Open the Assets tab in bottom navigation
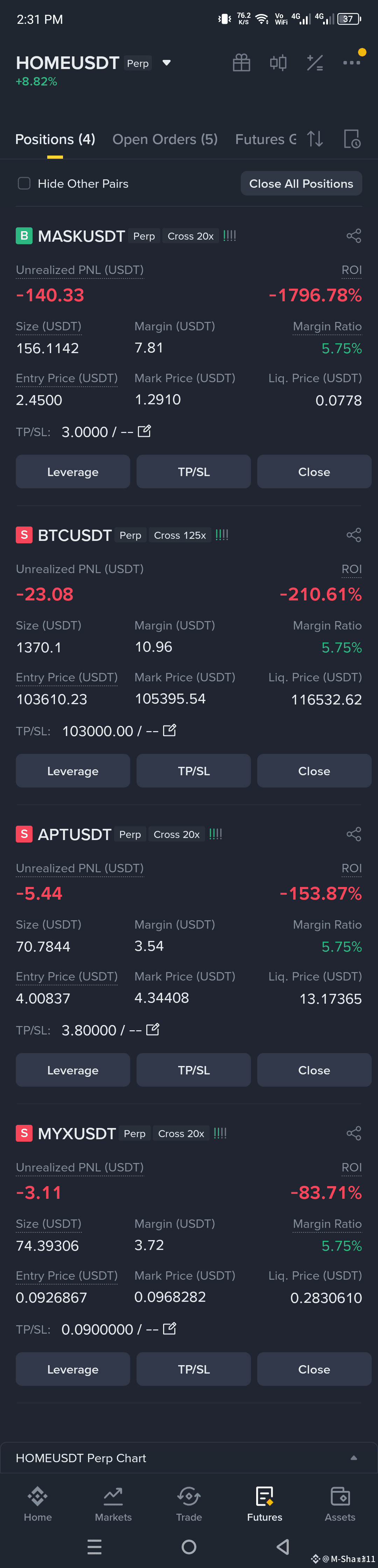Image resolution: width=378 pixels, height=1568 pixels. [340, 1504]
